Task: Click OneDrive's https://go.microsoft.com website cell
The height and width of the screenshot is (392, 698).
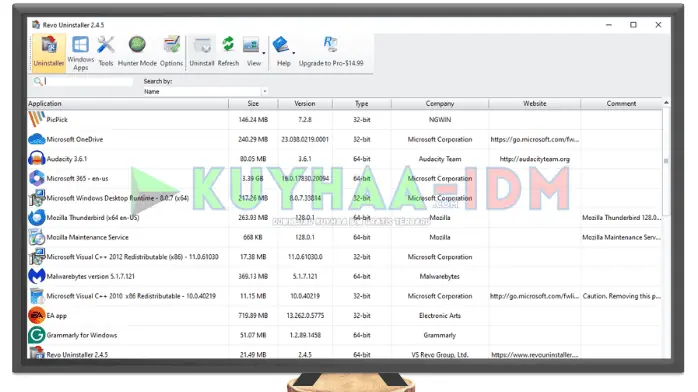Action: (535, 139)
